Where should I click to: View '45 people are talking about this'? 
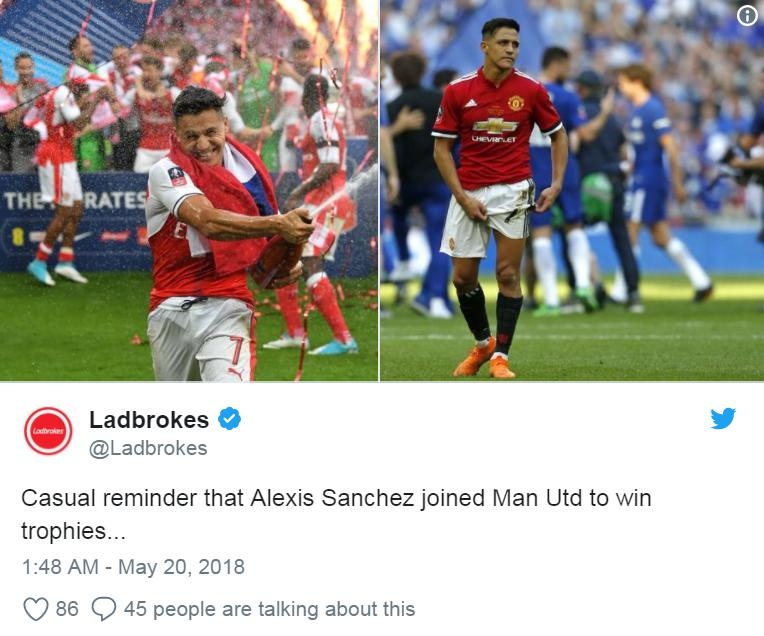(x=269, y=609)
